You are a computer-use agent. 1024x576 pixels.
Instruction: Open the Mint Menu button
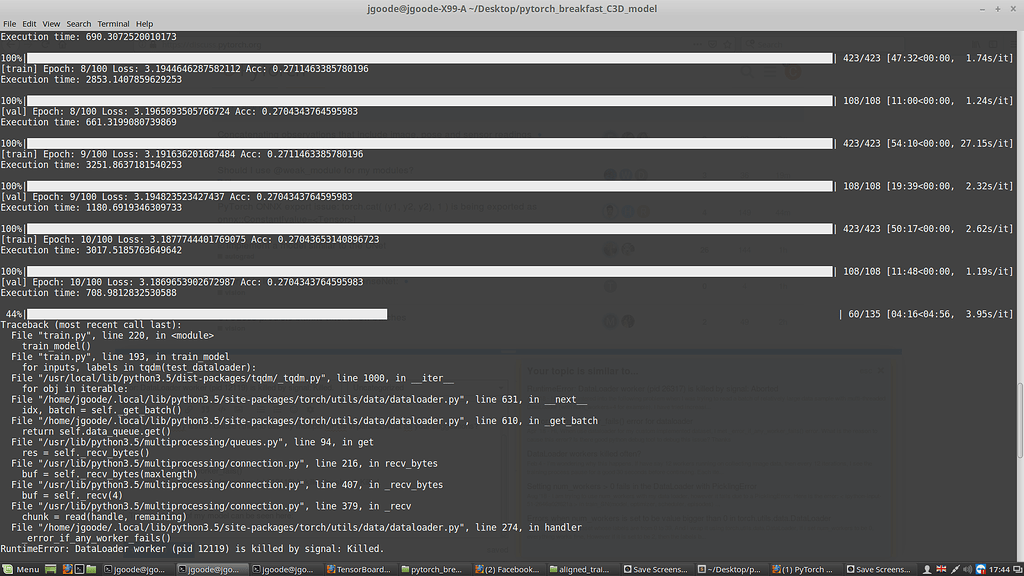21,569
